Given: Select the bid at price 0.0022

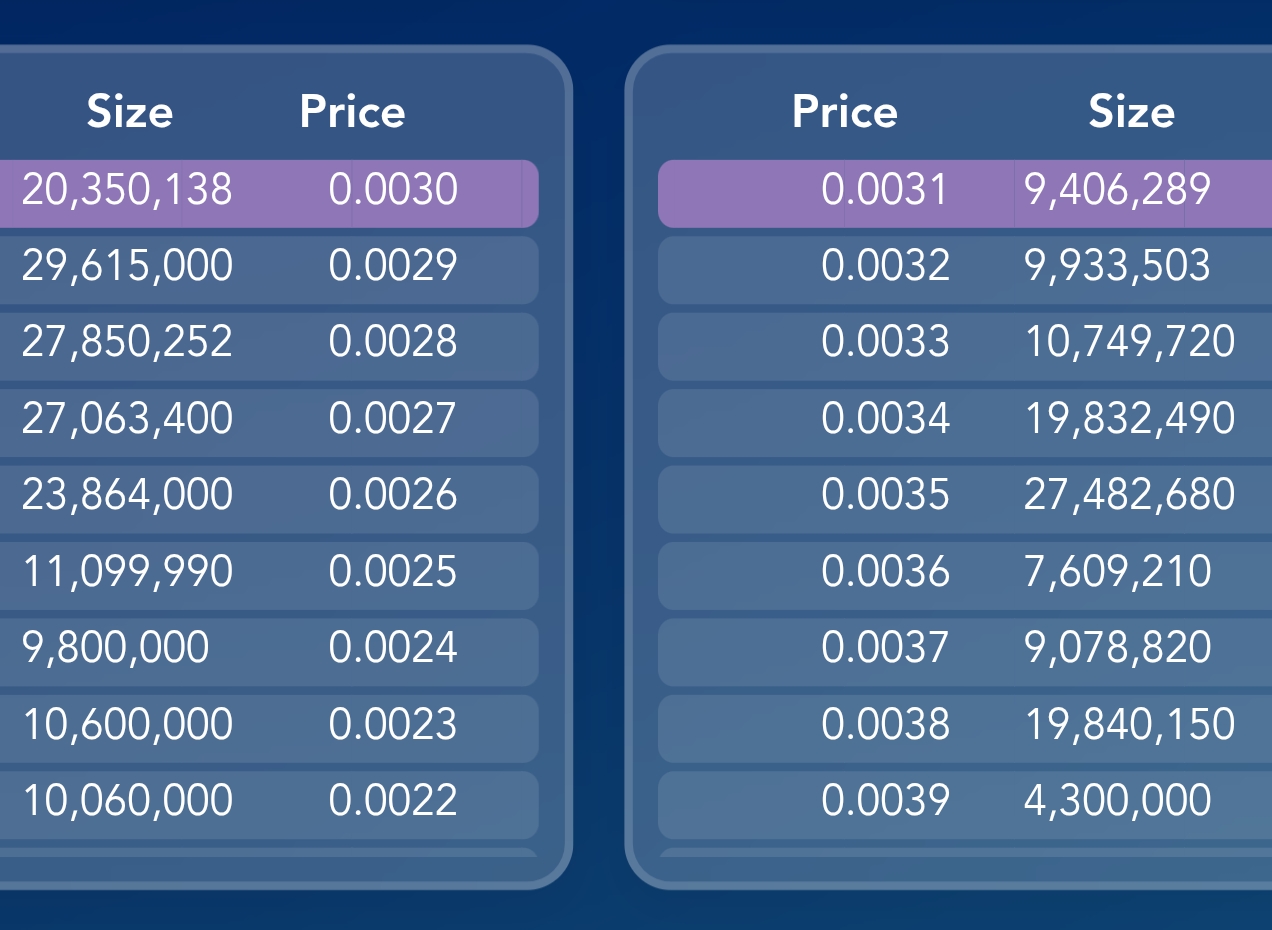Looking at the screenshot, I should [269, 805].
